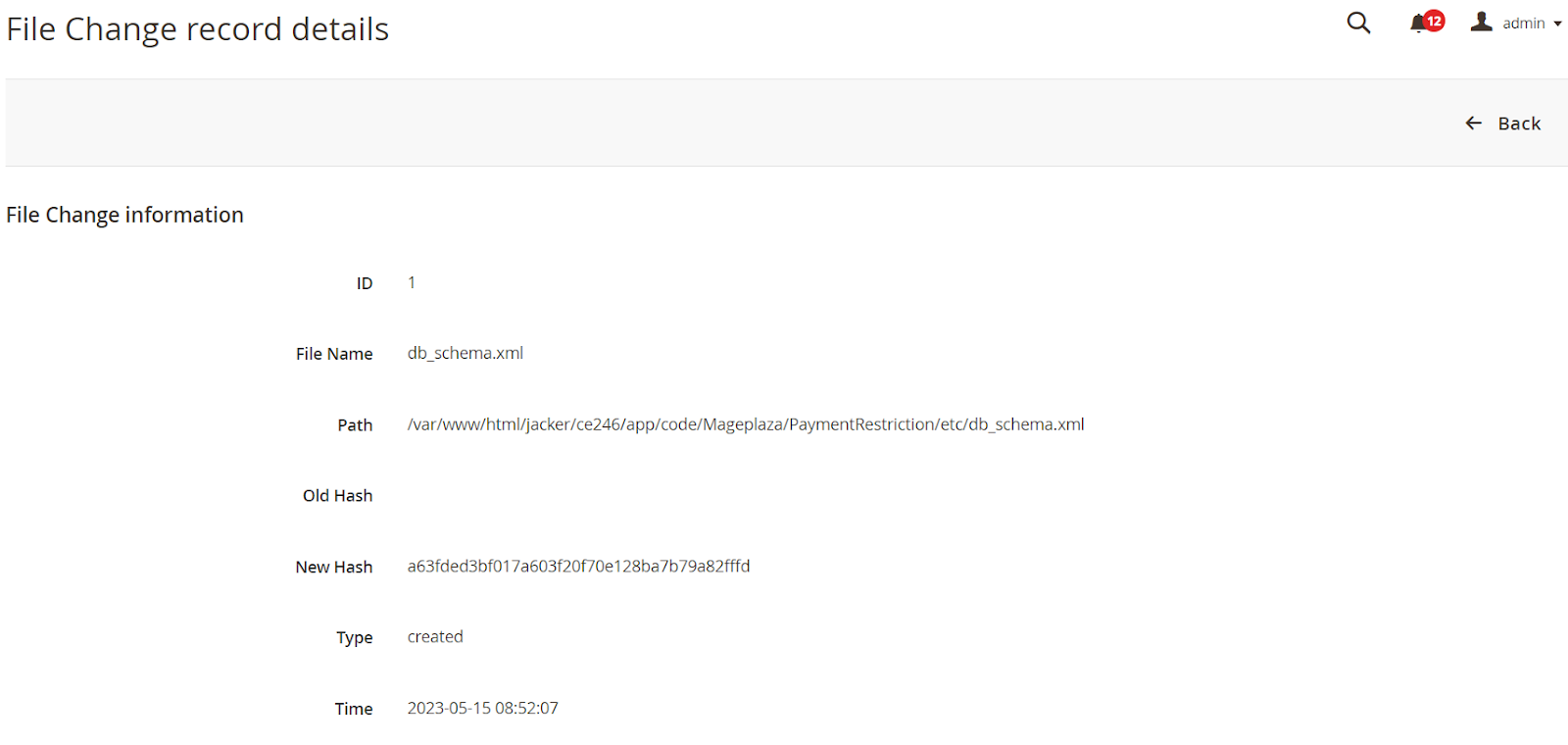The width and height of the screenshot is (1568, 745).
Task: Click the Path field label
Action: point(355,424)
